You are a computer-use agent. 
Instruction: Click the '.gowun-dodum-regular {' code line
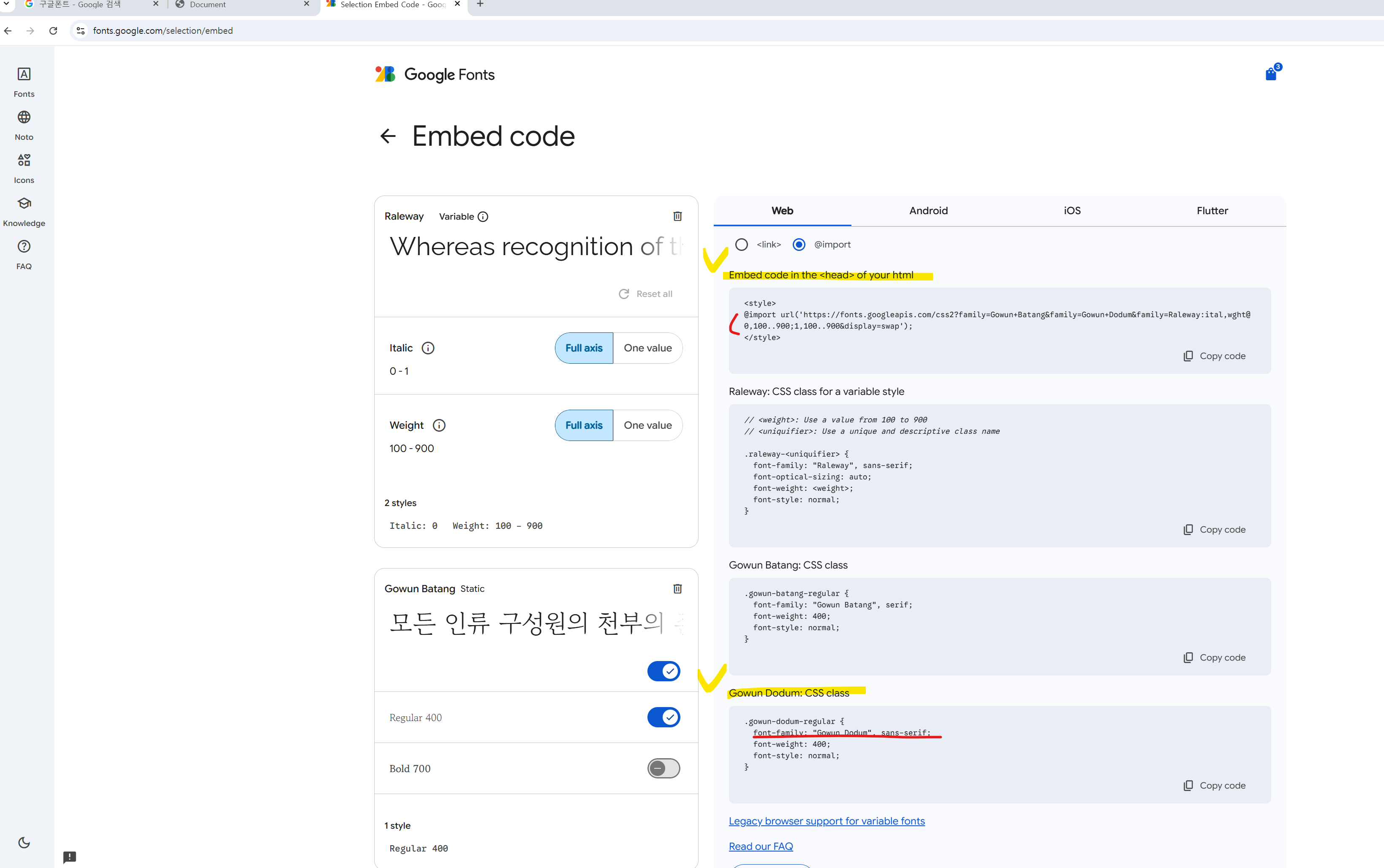pos(794,721)
